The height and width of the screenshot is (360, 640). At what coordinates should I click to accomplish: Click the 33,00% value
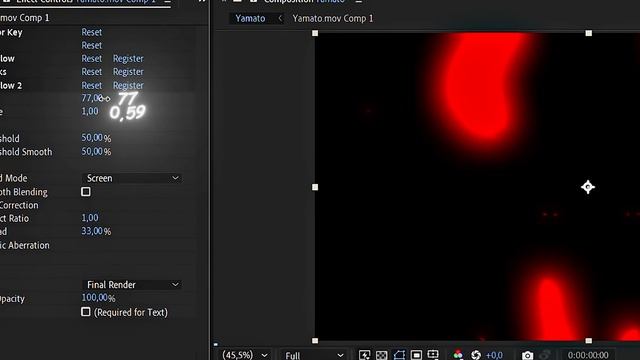tap(96, 231)
